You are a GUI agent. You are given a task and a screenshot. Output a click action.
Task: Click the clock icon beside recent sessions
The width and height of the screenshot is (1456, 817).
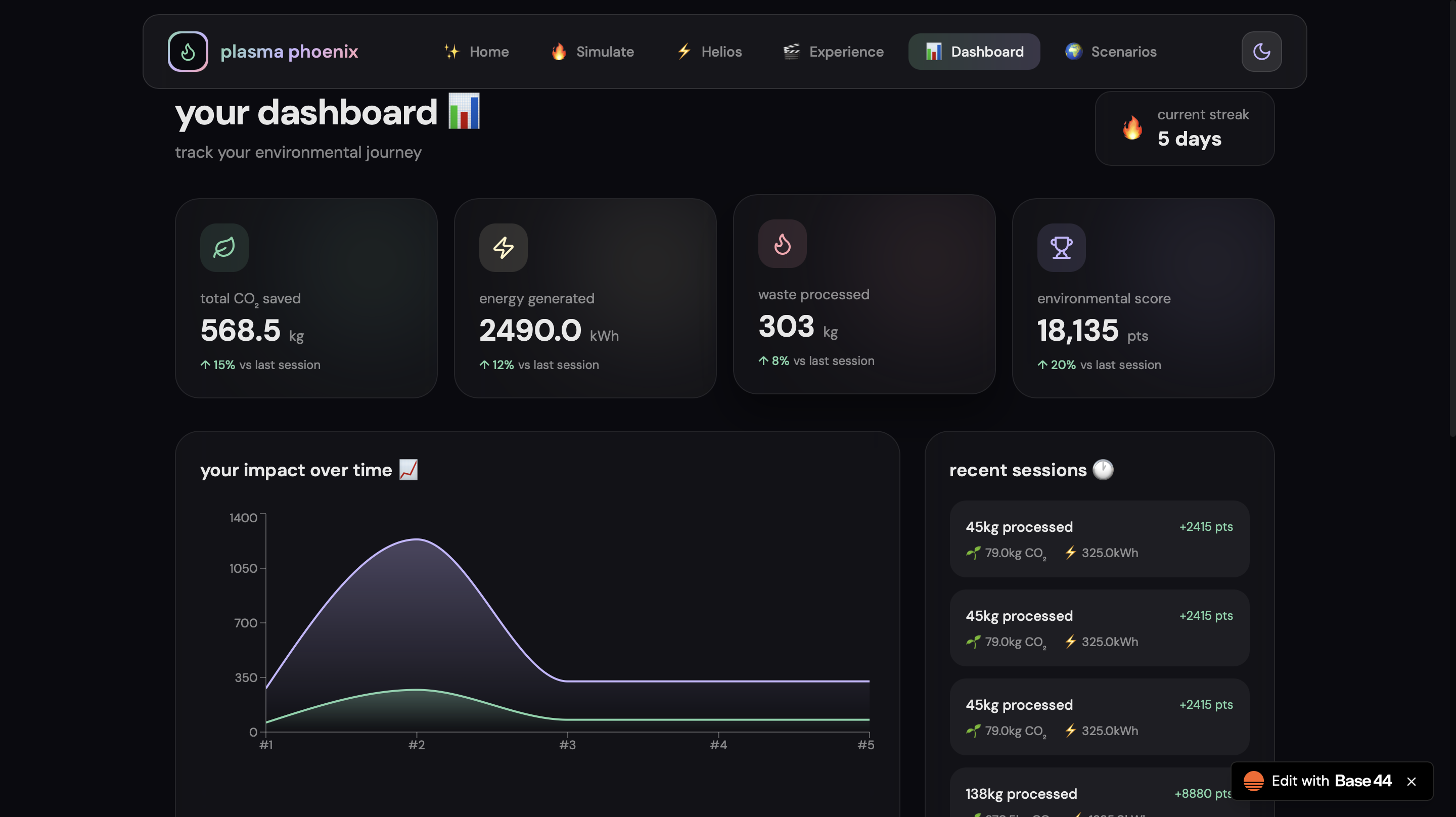click(x=1103, y=470)
